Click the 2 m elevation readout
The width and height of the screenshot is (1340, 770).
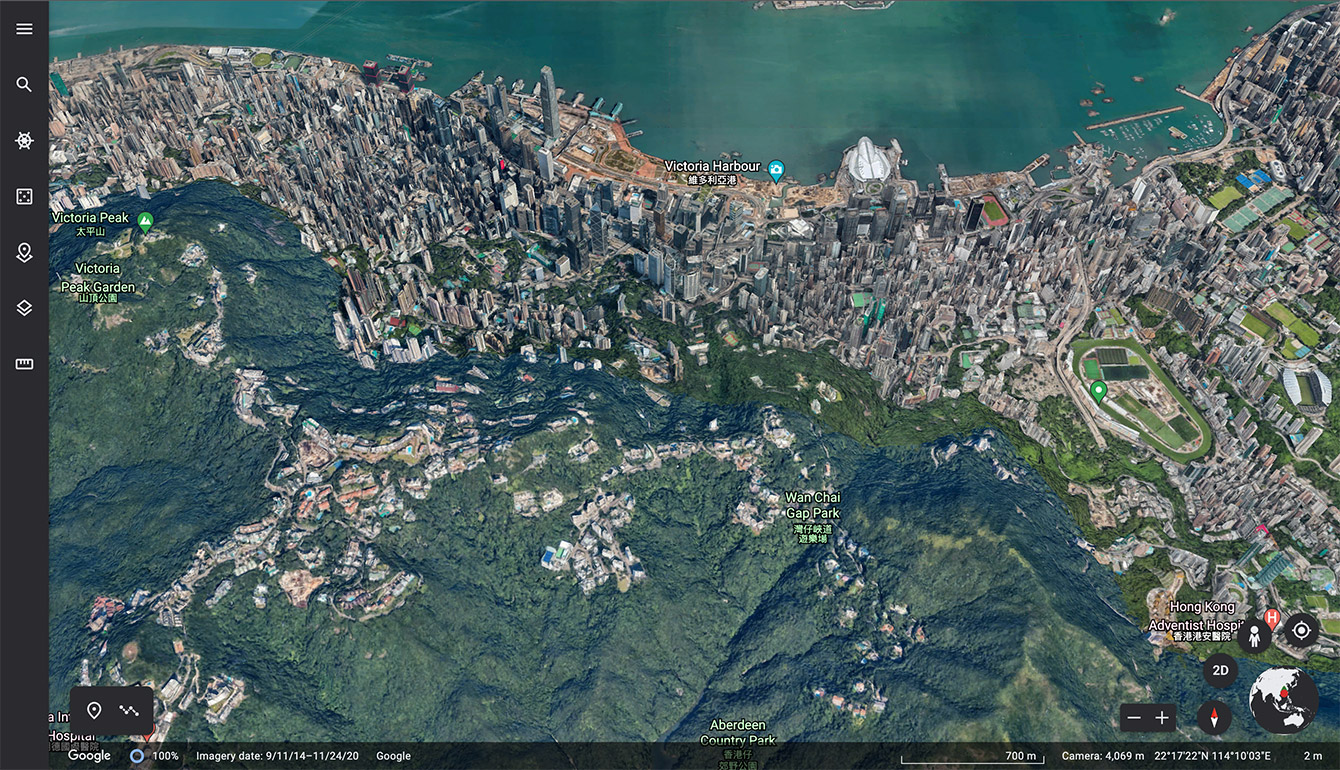pyautogui.click(x=1313, y=756)
